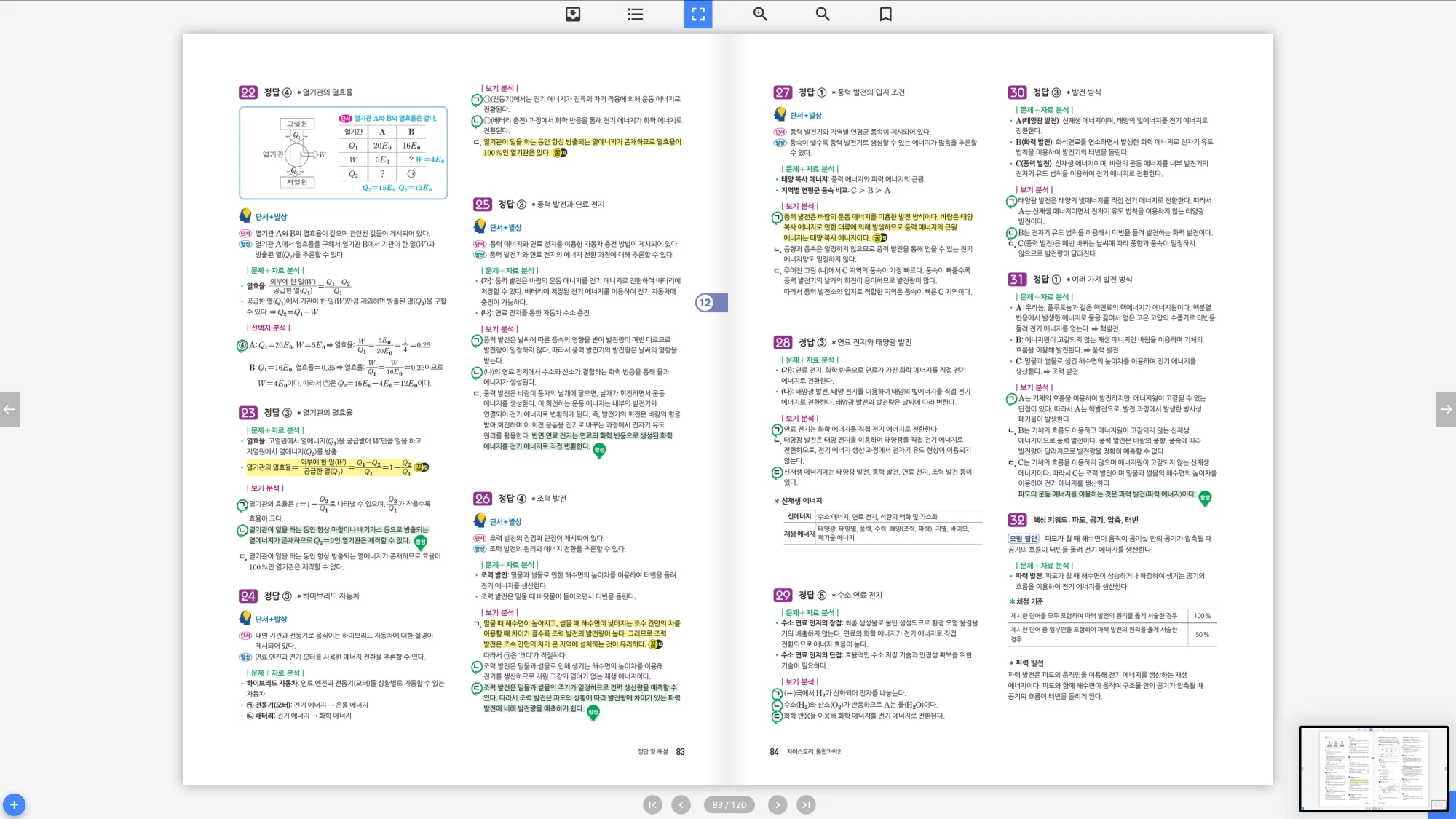Go to the next page button

pyautogui.click(x=778, y=804)
